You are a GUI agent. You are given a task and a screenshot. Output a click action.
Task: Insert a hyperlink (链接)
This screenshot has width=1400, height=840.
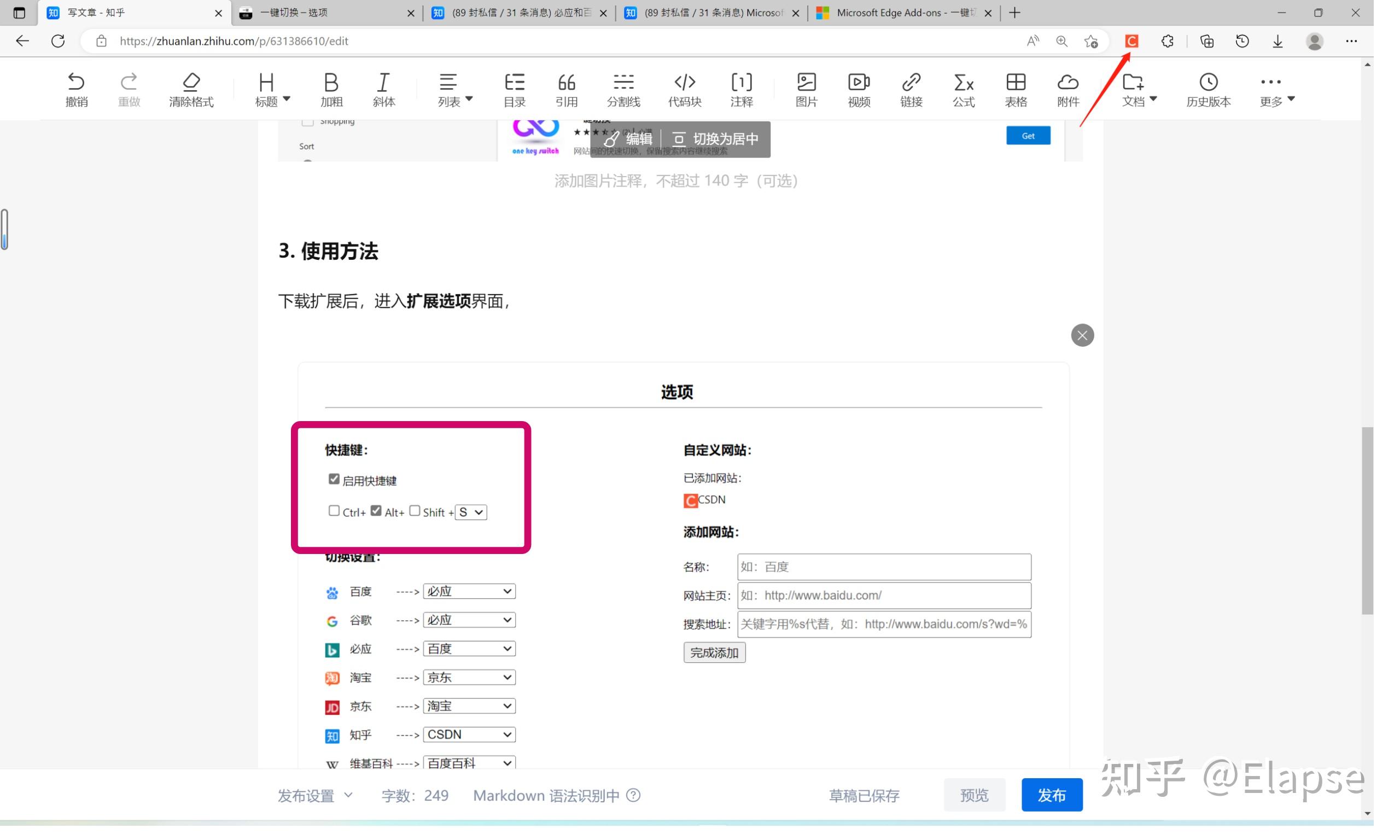coord(911,90)
